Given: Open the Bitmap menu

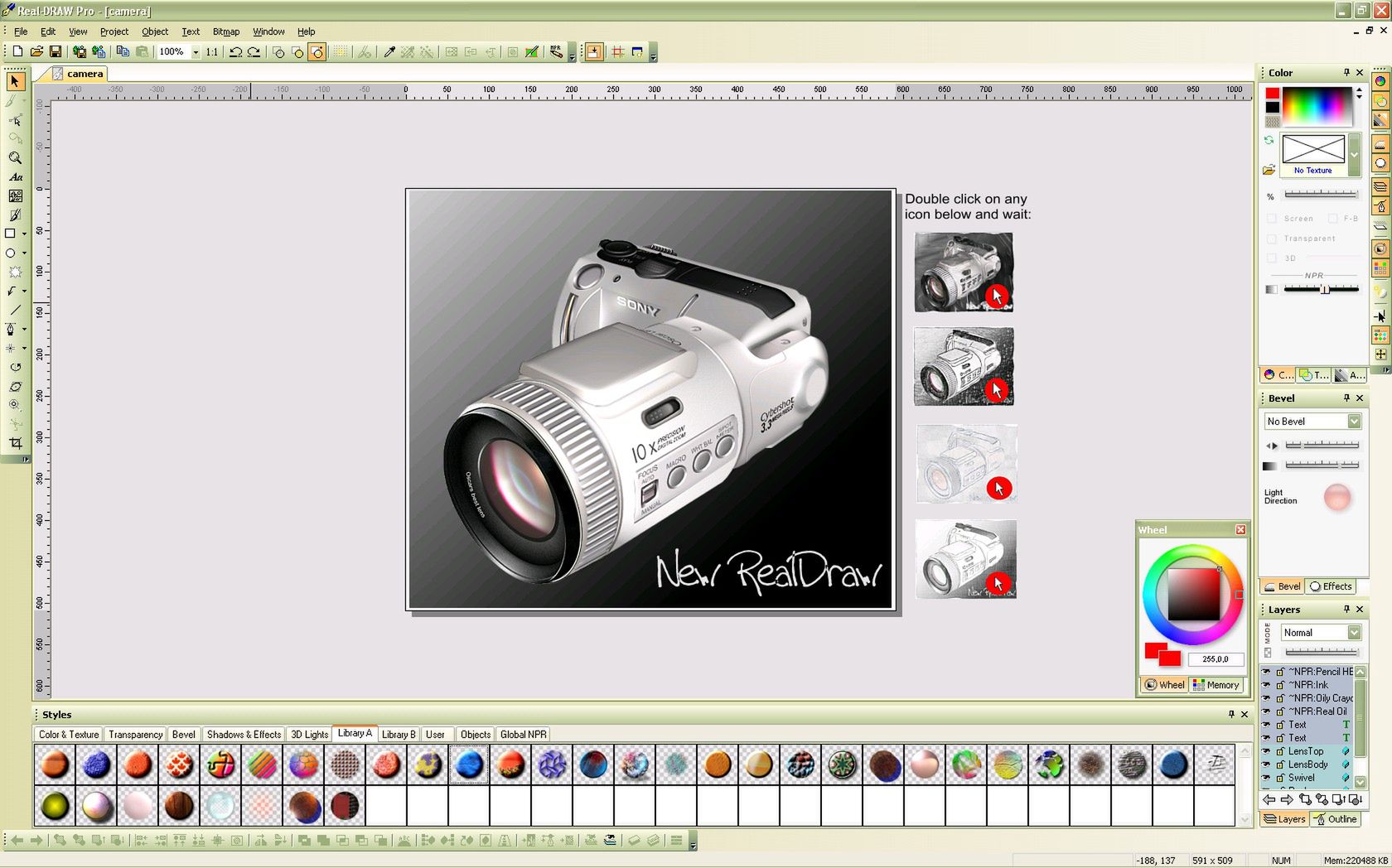Looking at the screenshot, I should coord(225,31).
